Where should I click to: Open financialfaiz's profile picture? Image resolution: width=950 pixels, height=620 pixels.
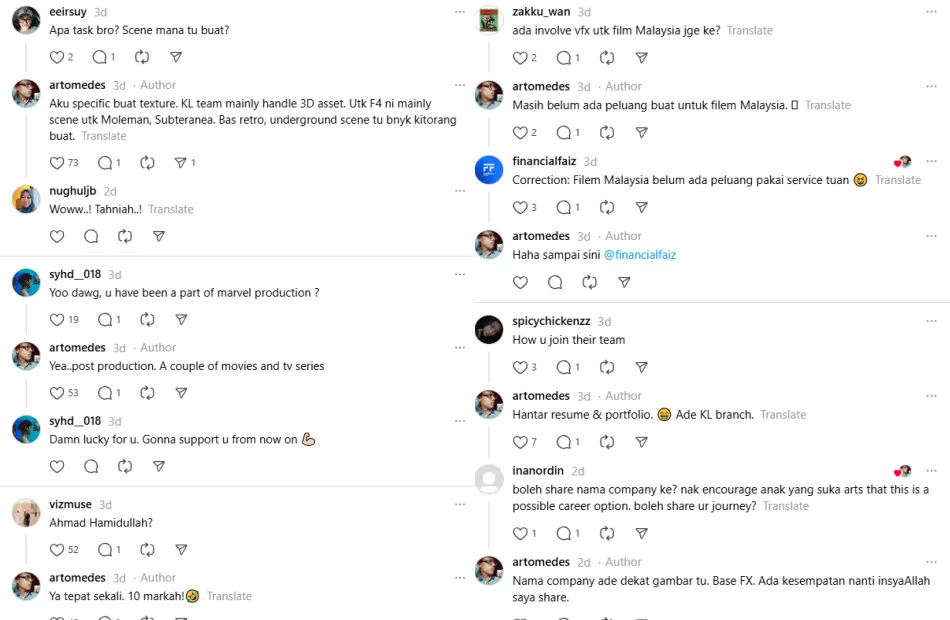point(489,170)
